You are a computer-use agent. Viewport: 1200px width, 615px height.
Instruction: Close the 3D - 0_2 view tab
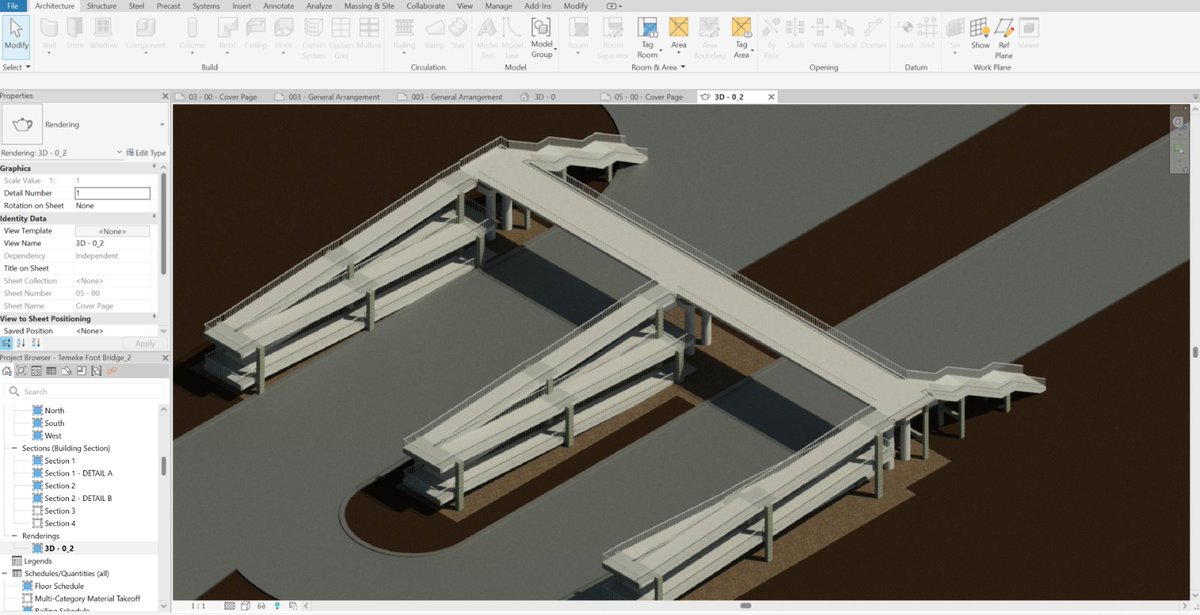point(769,97)
